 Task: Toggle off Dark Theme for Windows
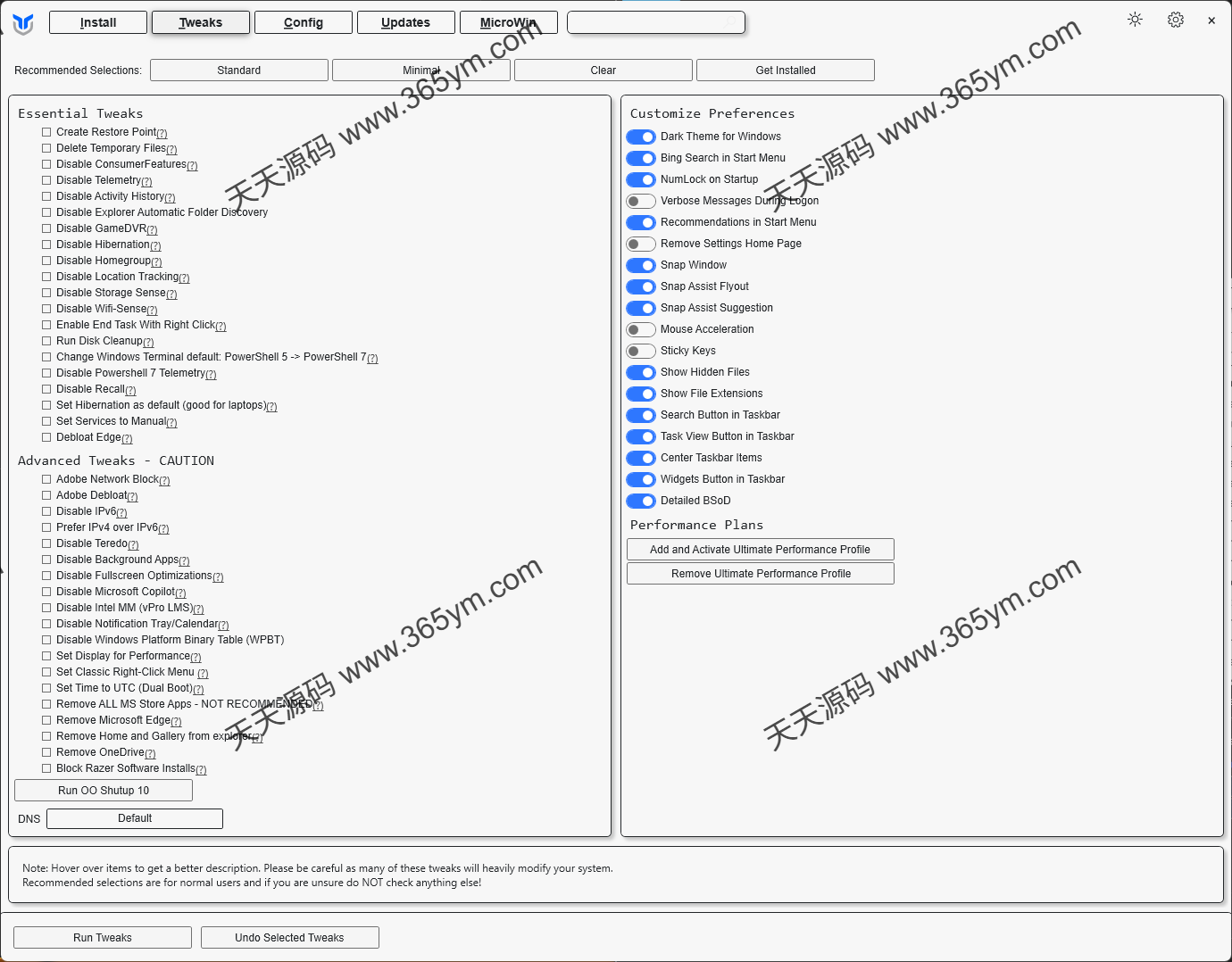(640, 137)
